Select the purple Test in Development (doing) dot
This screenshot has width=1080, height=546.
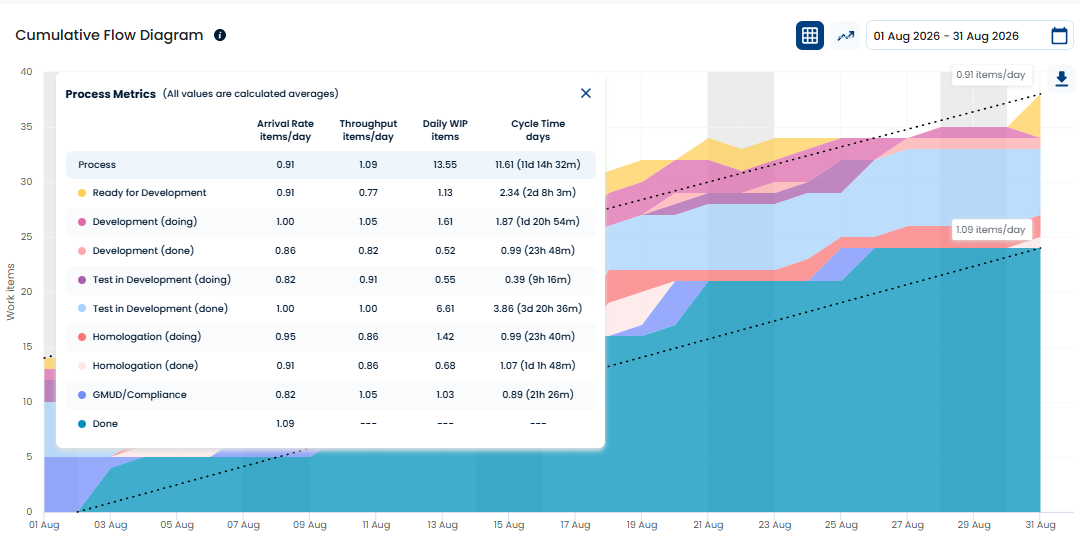[82, 280]
